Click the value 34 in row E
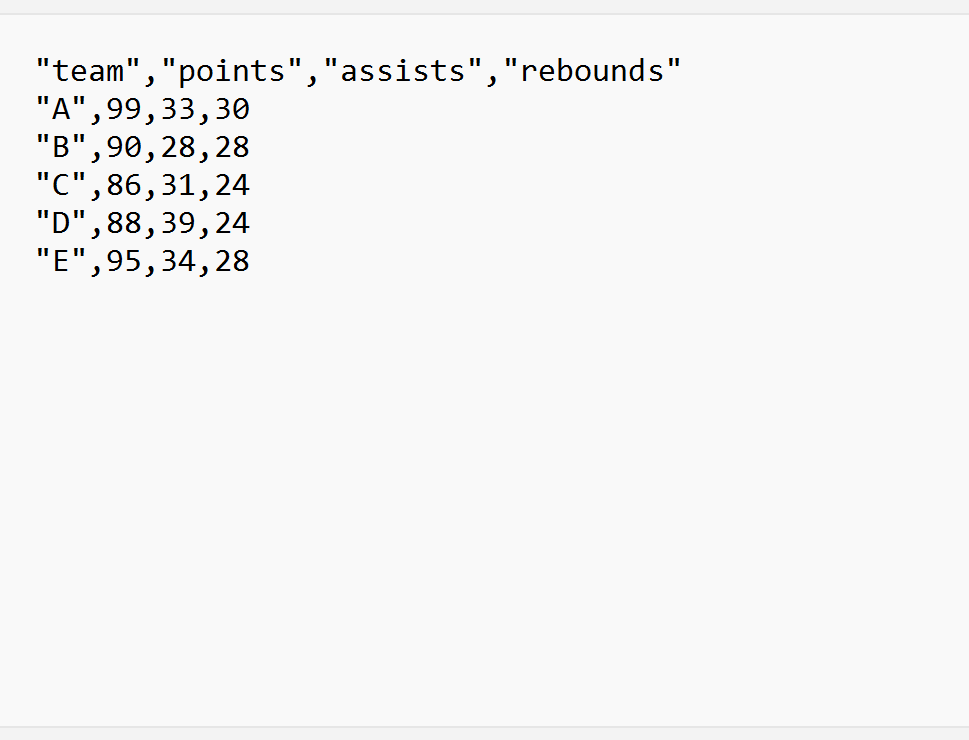The width and height of the screenshot is (969, 740). [x=178, y=261]
